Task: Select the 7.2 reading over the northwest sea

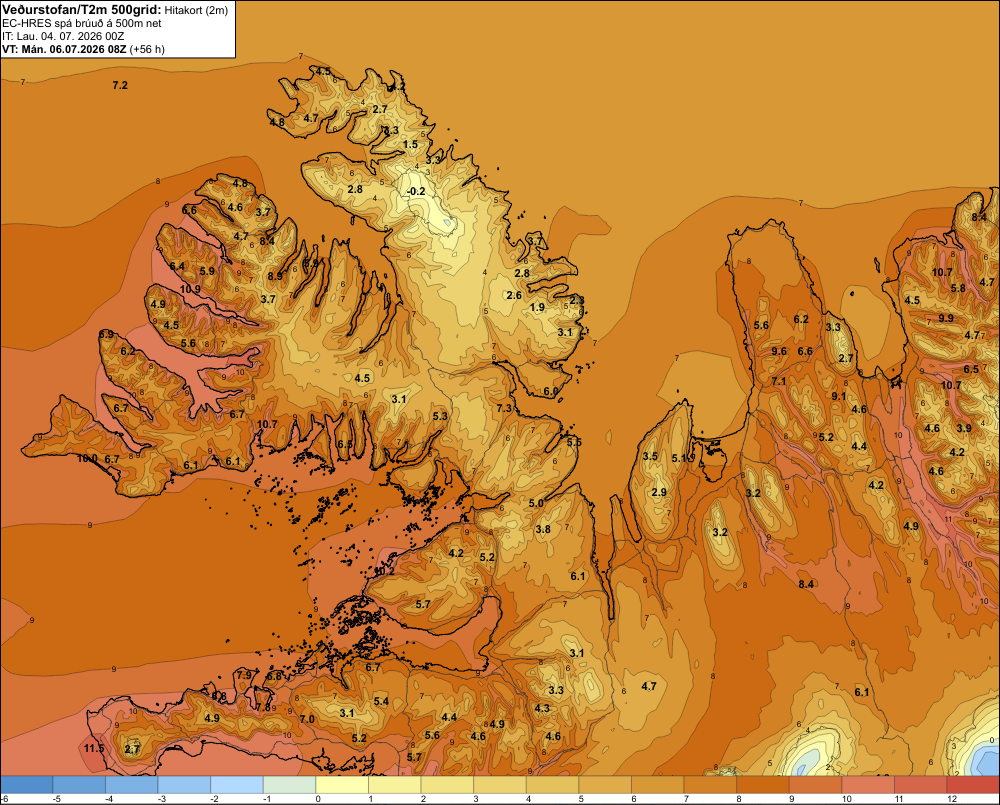Action: (120, 85)
